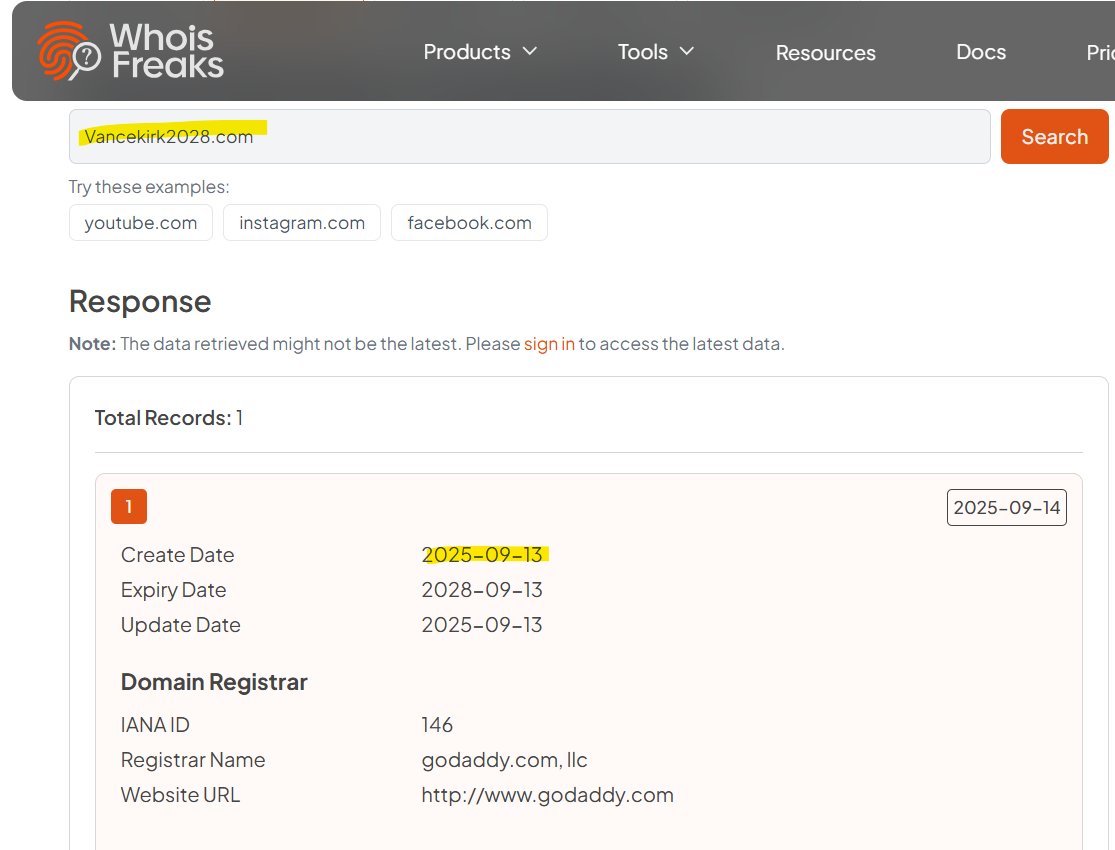Click the WhoisFreaks fingerprint logo
The height and width of the screenshot is (850, 1115).
click(x=130, y=51)
